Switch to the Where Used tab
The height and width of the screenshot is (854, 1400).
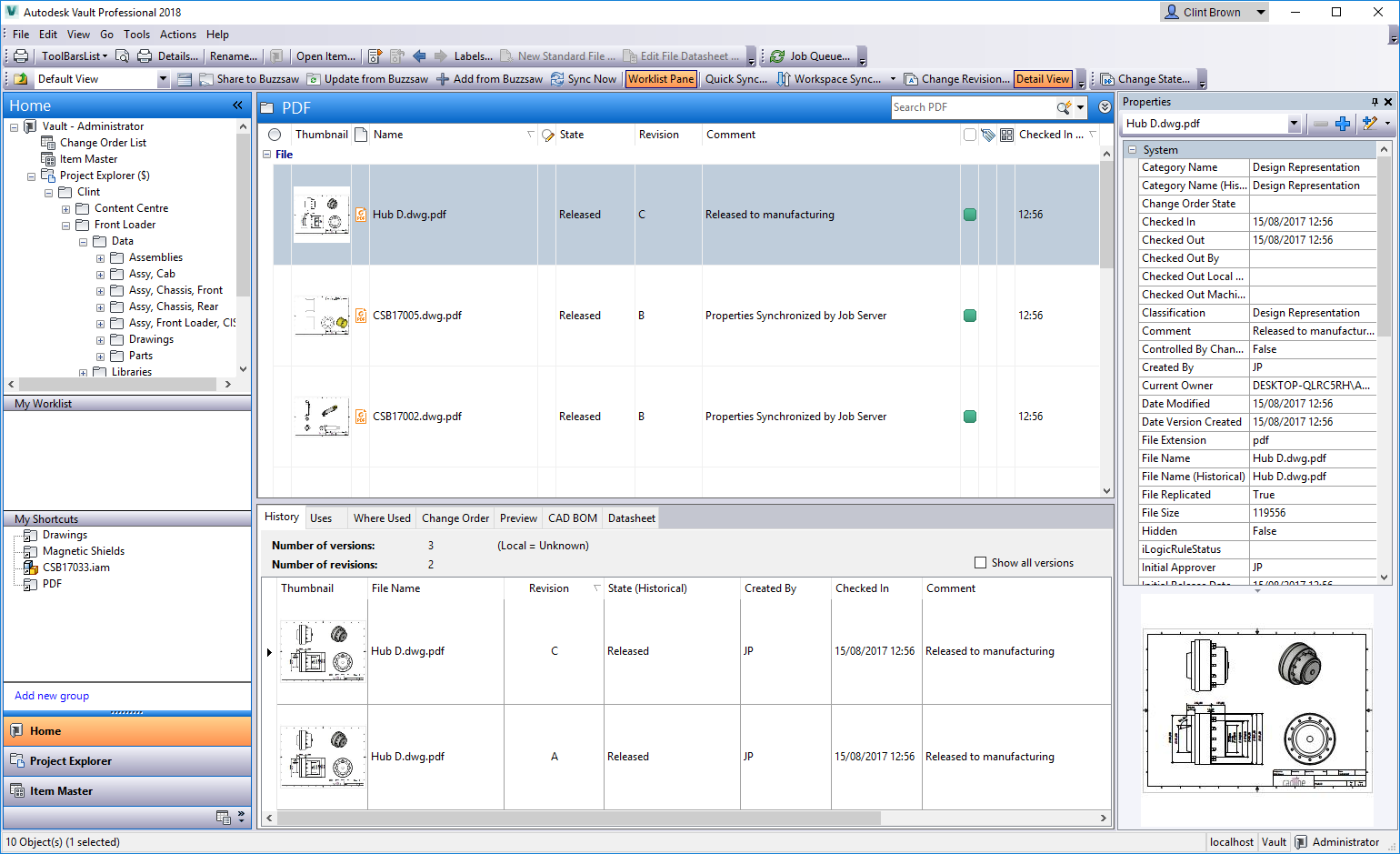pos(382,518)
